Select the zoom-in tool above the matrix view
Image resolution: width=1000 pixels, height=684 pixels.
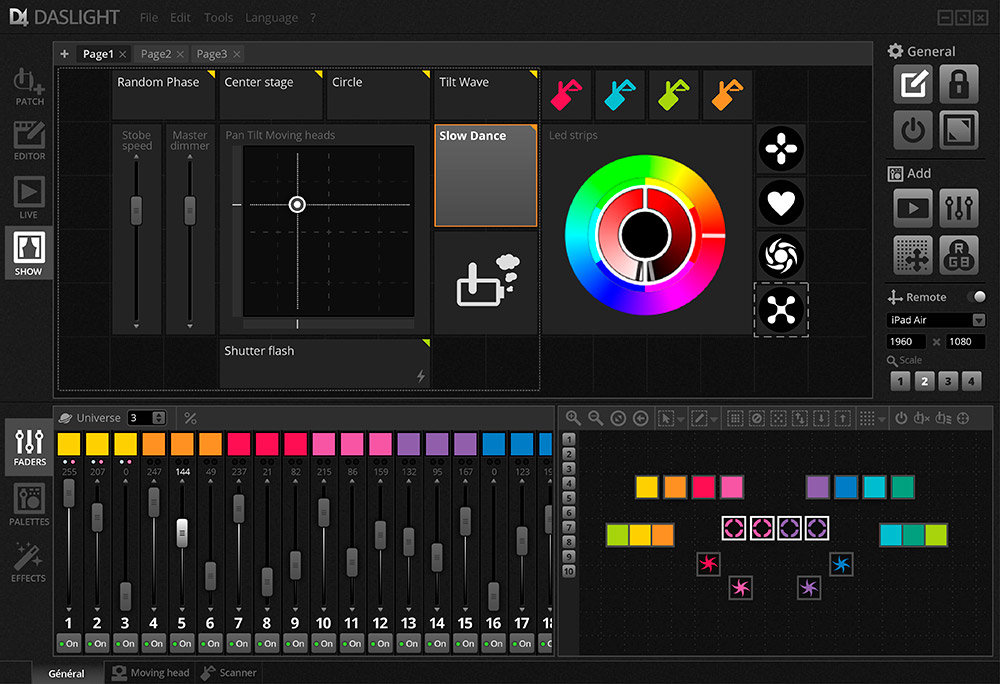[572, 418]
